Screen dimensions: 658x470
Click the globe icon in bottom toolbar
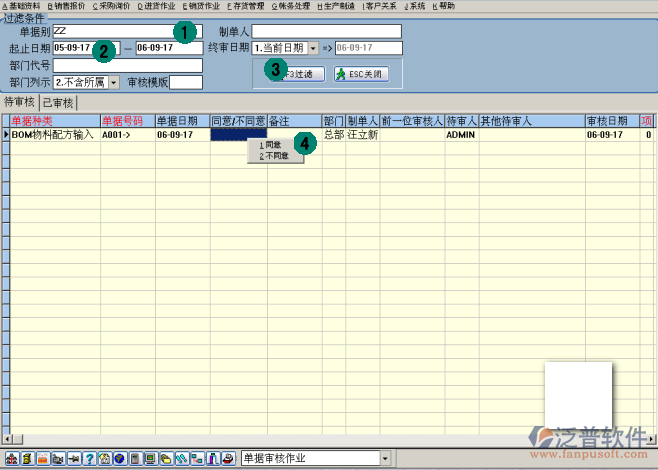coord(120,459)
